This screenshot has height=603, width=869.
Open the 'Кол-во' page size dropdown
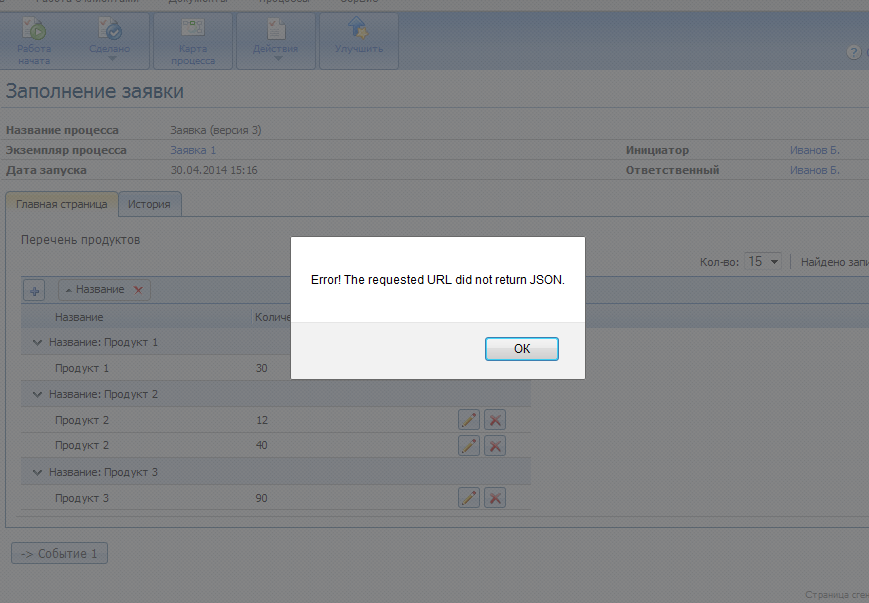tap(763, 261)
